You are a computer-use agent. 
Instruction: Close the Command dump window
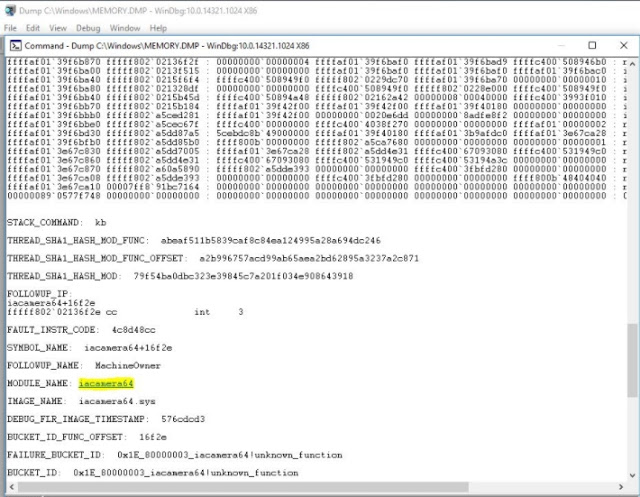623,45
